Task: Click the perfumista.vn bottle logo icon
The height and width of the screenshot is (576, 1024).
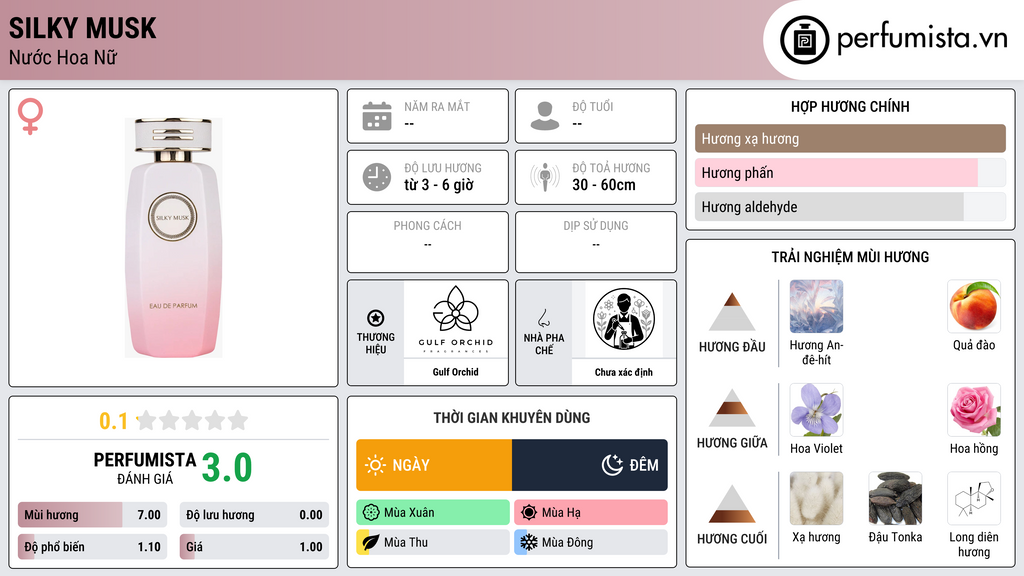Action: 804,40
